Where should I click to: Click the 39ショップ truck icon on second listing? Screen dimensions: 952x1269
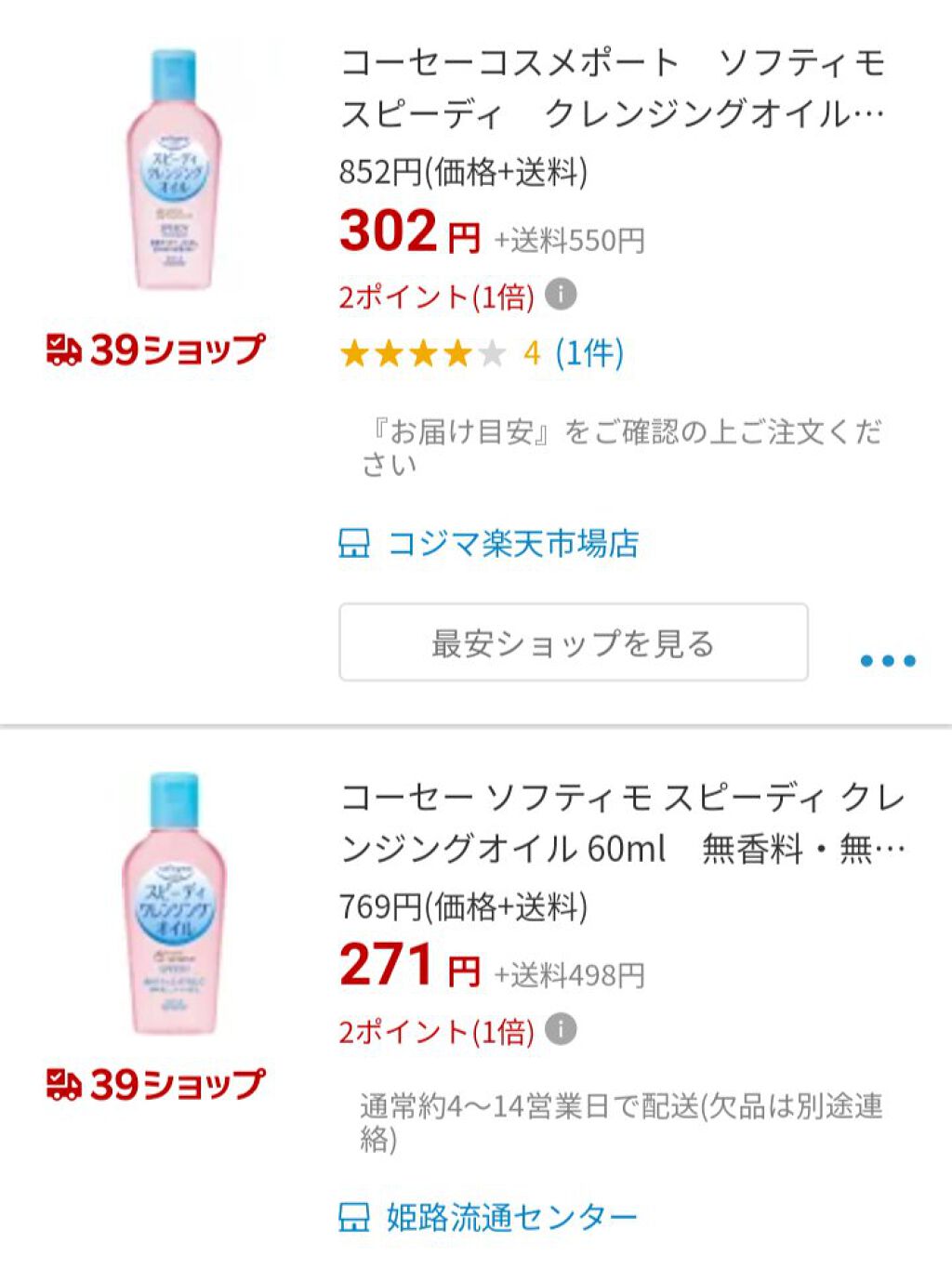[63, 1082]
